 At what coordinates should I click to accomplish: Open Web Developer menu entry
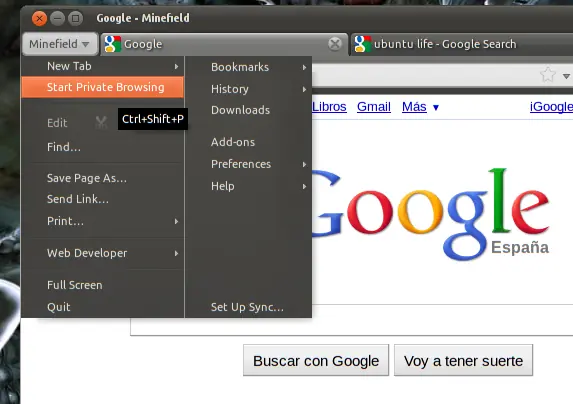click(103, 253)
